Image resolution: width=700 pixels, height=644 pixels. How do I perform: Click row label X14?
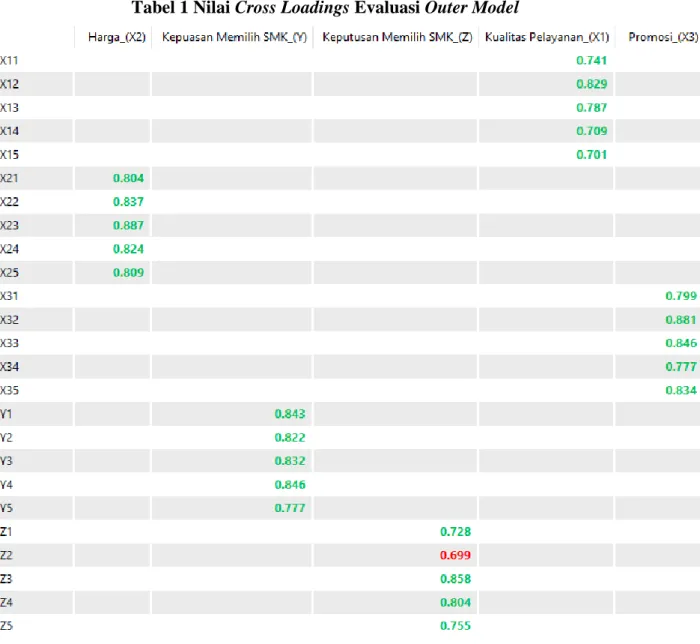pos(9,131)
